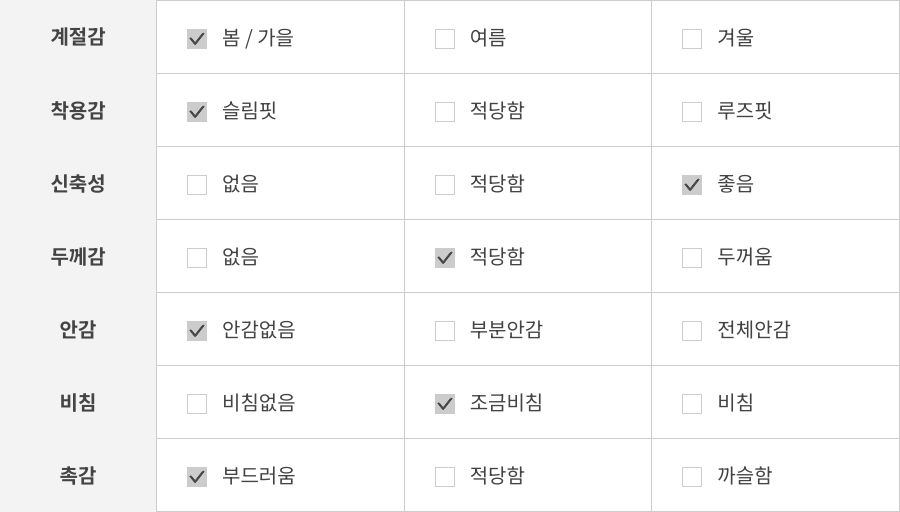Check the 까슬함 checkbox
This screenshot has width=900, height=512.
click(x=692, y=477)
